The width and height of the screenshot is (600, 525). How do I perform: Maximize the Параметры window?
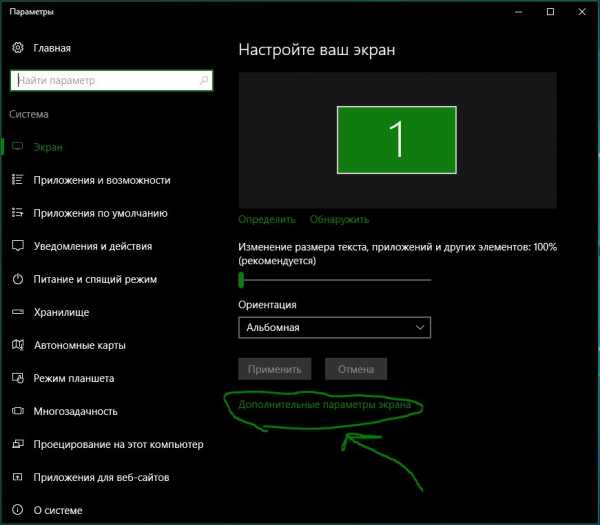click(x=550, y=12)
